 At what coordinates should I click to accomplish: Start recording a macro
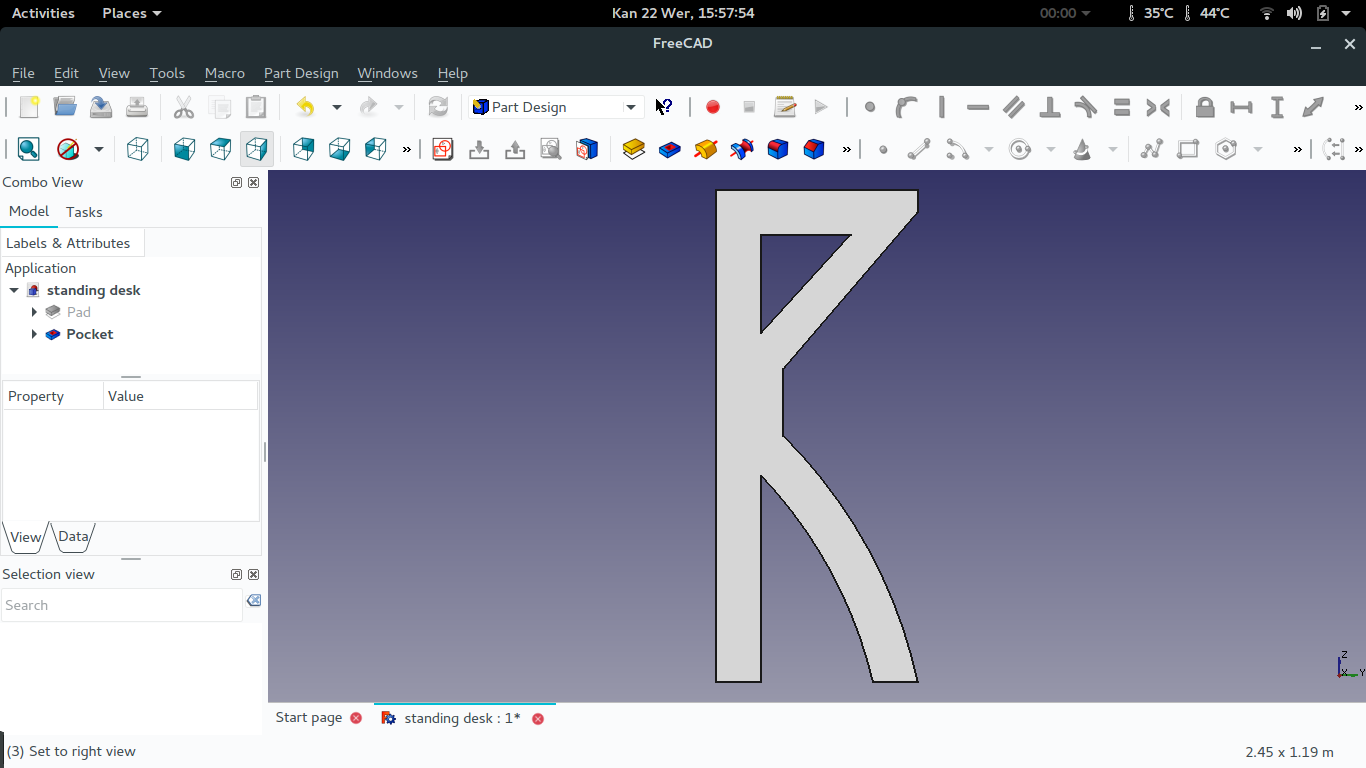712,107
